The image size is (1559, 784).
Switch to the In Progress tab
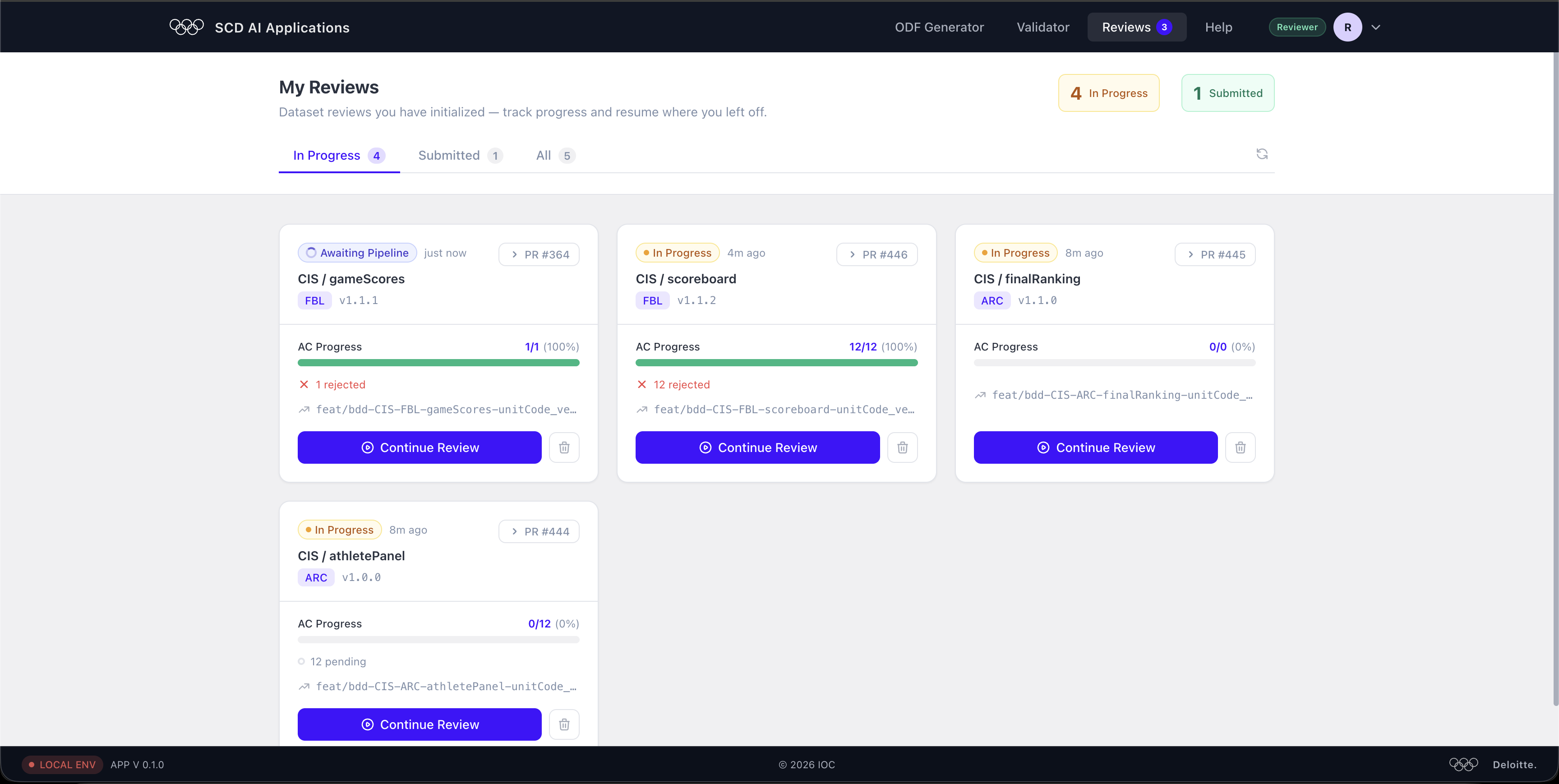[339, 156]
